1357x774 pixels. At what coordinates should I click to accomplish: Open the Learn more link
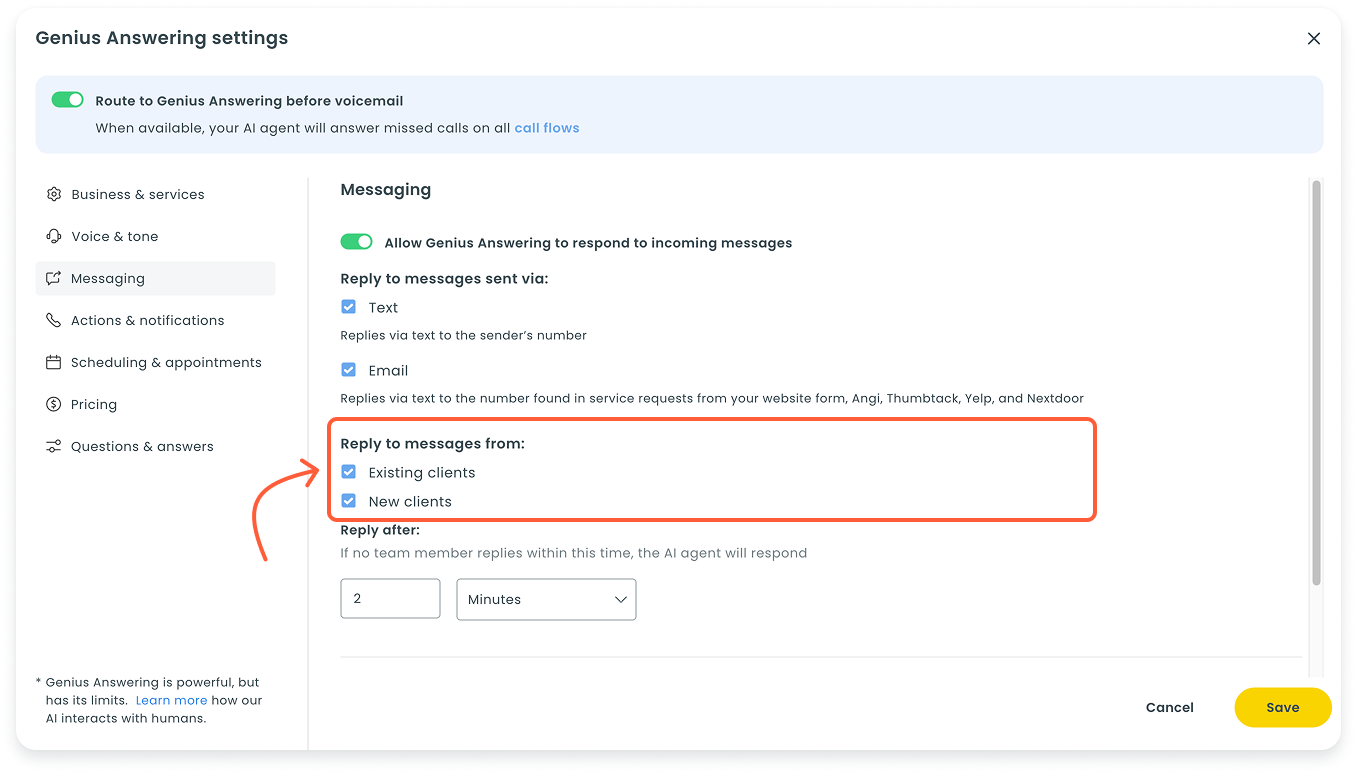(171, 700)
